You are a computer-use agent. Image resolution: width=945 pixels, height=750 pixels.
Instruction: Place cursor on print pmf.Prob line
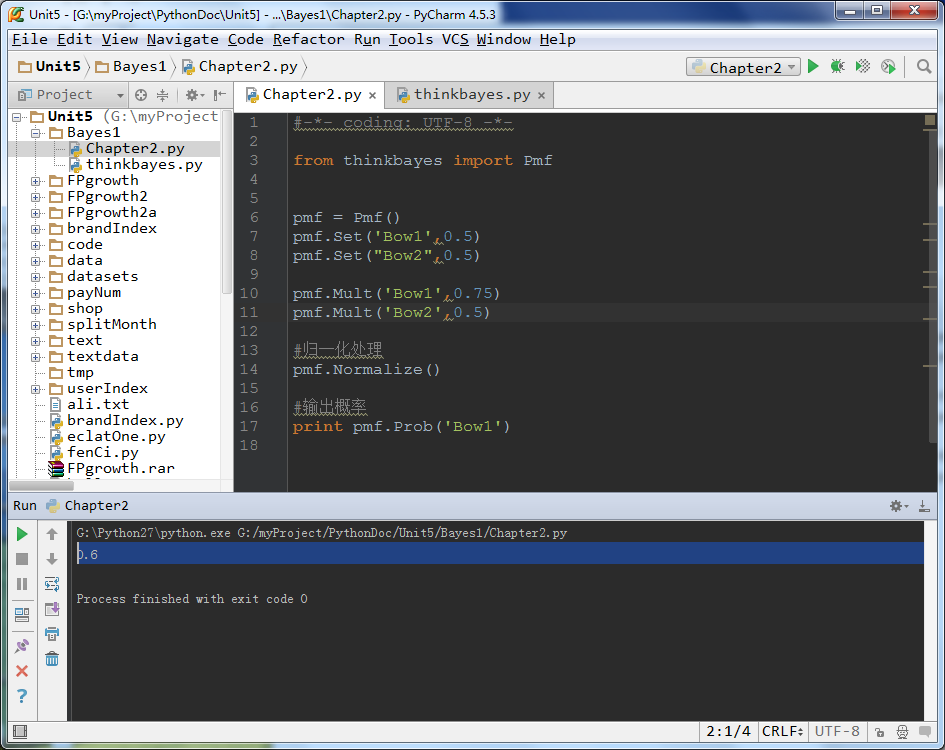401,427
